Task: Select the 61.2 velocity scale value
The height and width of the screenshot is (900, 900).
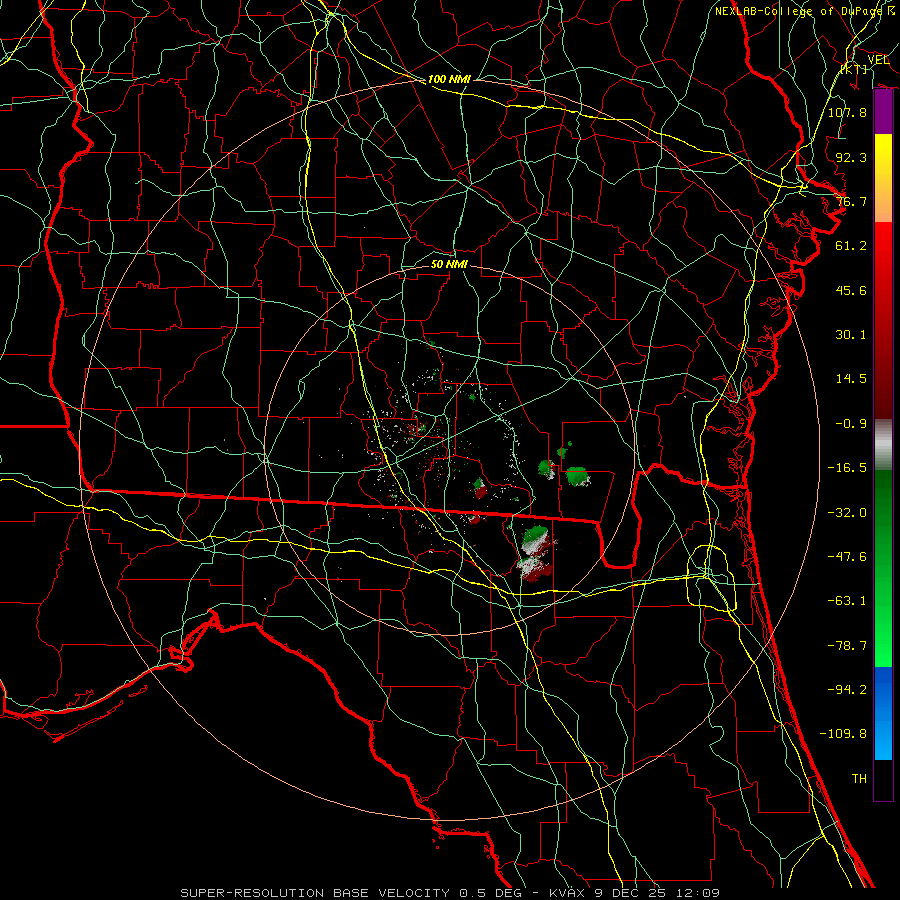Action: coord(851,245)
